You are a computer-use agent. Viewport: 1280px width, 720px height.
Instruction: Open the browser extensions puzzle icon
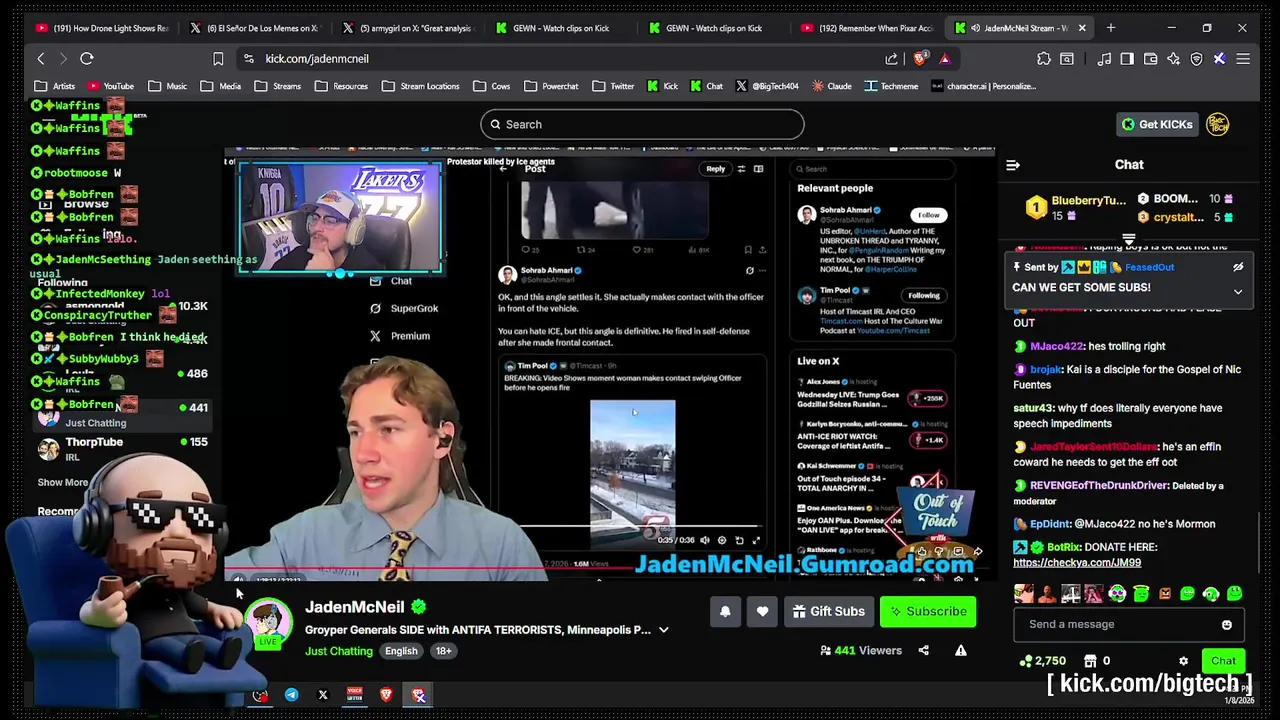(x=1044, y=59)
